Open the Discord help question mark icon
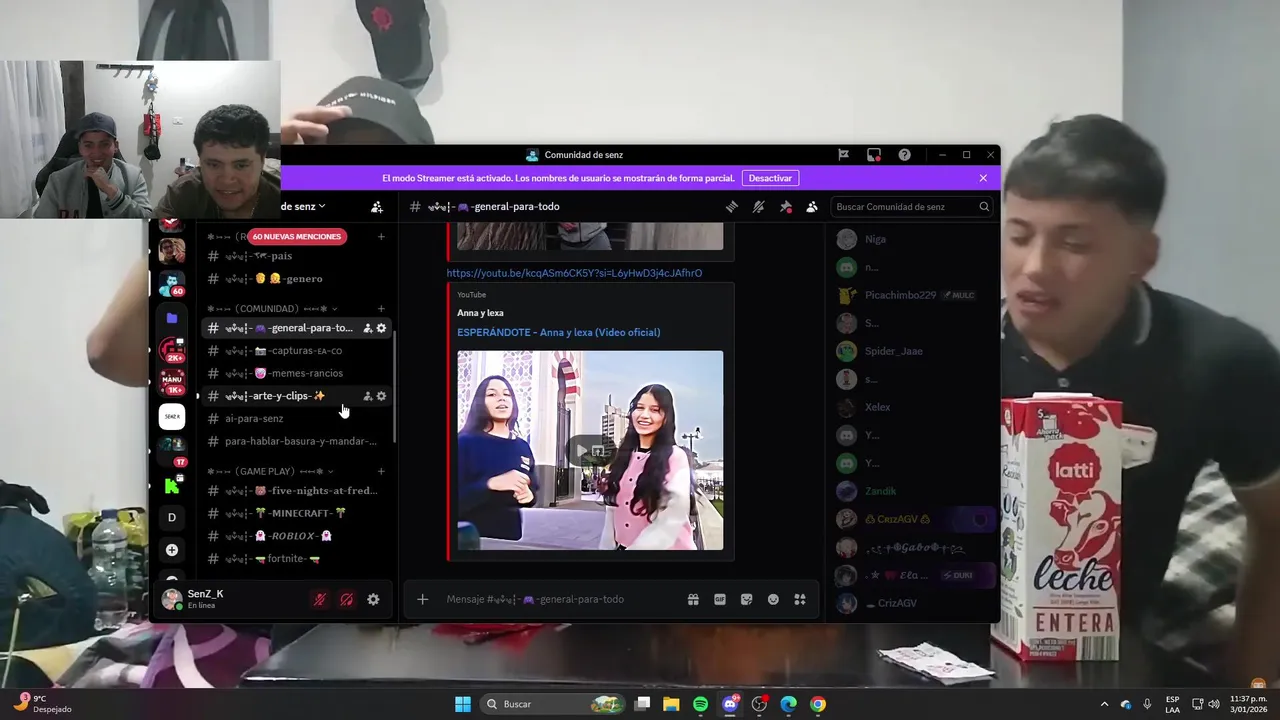This screenshot has height=720, width=1280. pyautogui.click(x=904, y=155)
